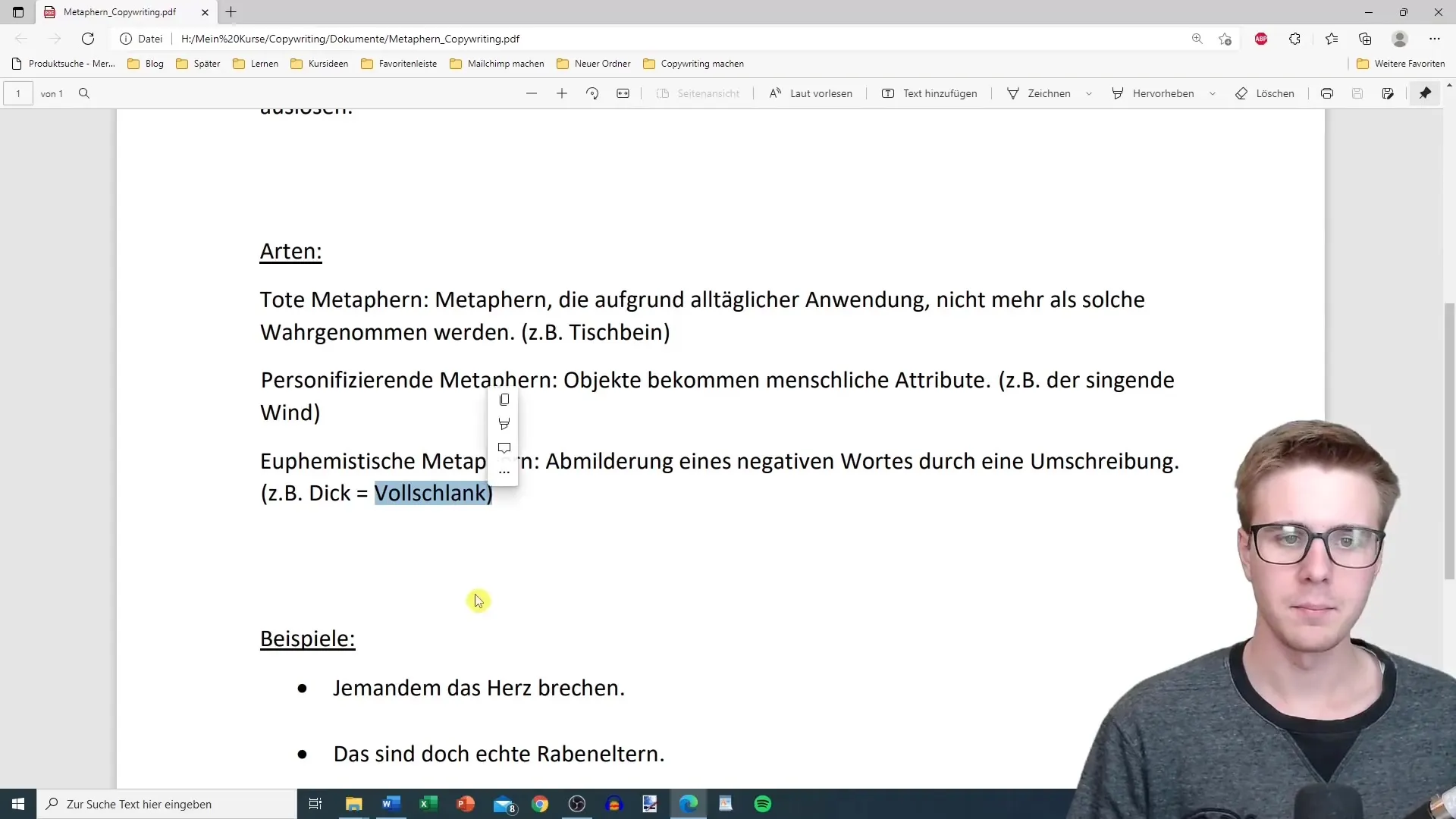Select the Hervorheben highlight tool
This screenshot has height=819, width=1456.
pyautogui.click(x=1153, y=93)
